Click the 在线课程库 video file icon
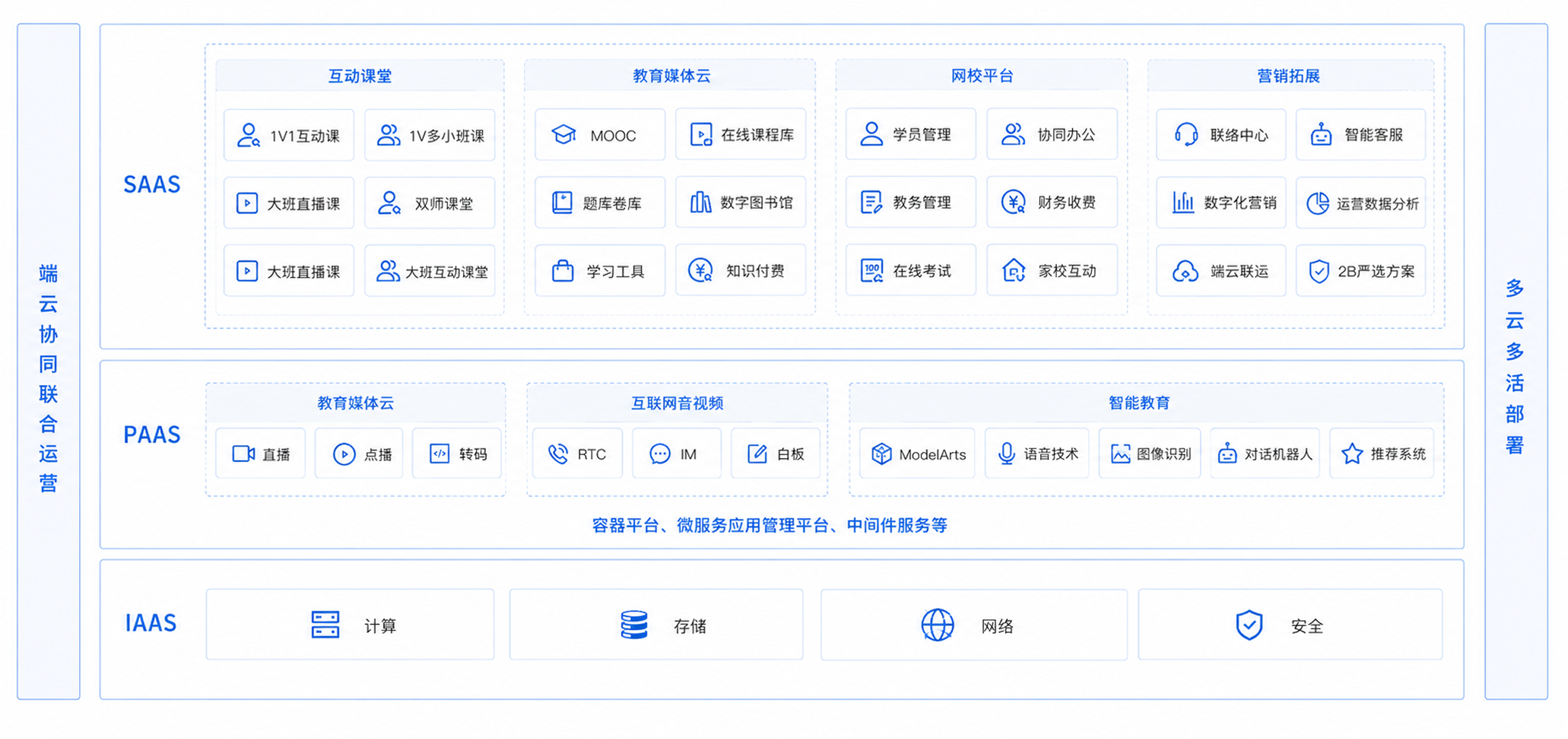 [x=701, y=134]
